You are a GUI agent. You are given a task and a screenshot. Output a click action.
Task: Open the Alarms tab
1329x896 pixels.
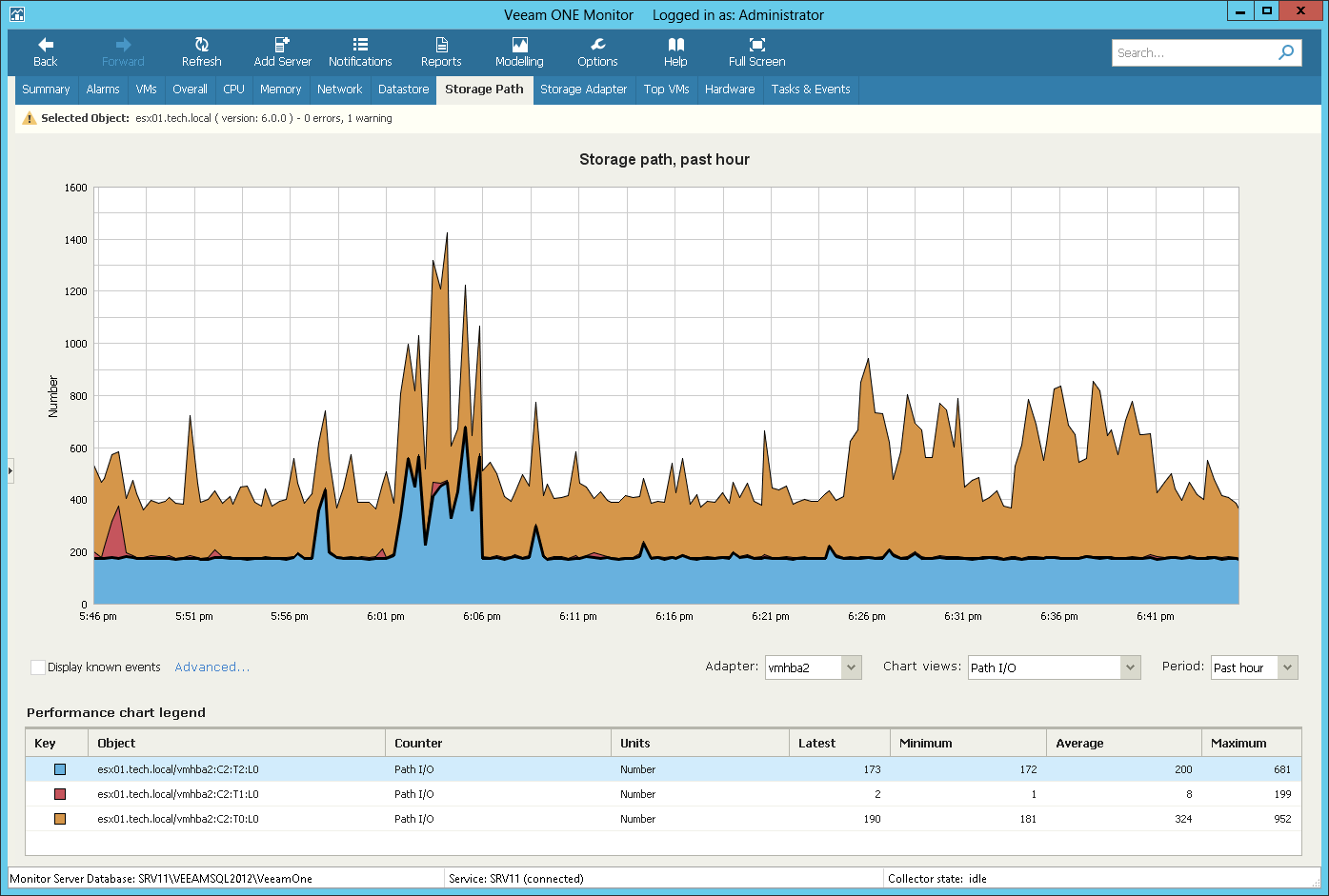[103, 90]
